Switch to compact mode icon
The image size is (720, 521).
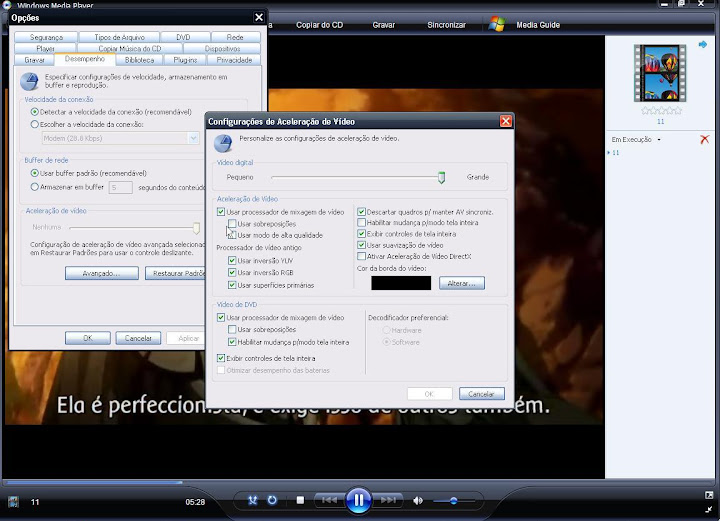[709, 509]
